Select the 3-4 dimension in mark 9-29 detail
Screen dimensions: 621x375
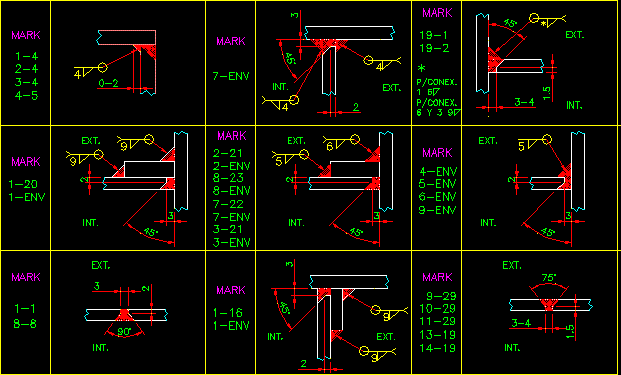(x=521, y=323)
